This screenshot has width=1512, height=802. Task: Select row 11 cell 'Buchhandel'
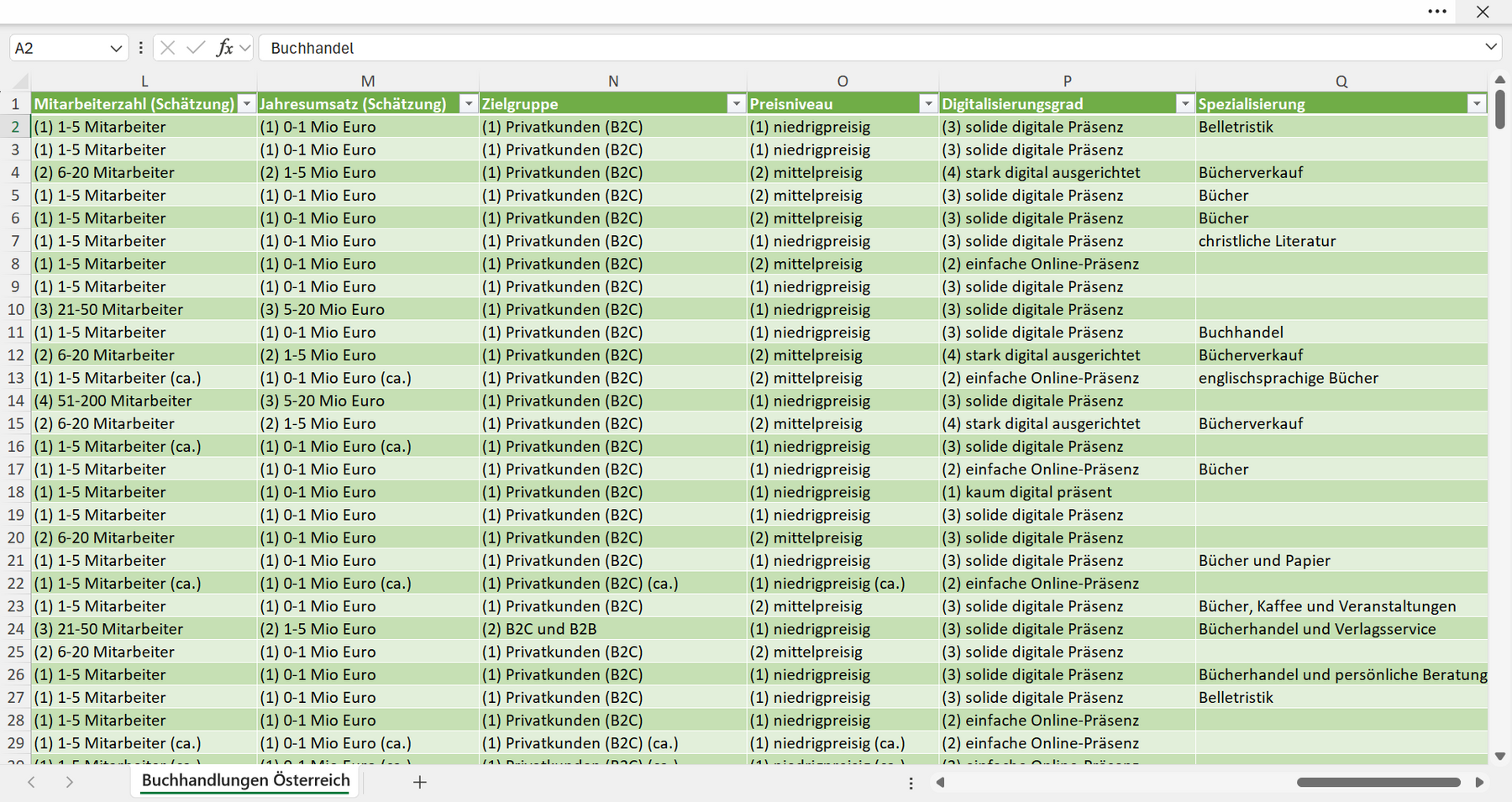1341,333
